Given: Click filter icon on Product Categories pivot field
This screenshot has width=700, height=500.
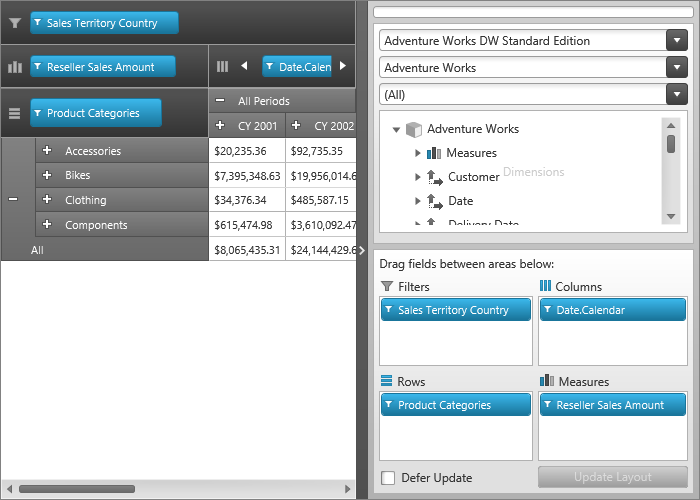Looking at the screenshot, I should 38,113.
